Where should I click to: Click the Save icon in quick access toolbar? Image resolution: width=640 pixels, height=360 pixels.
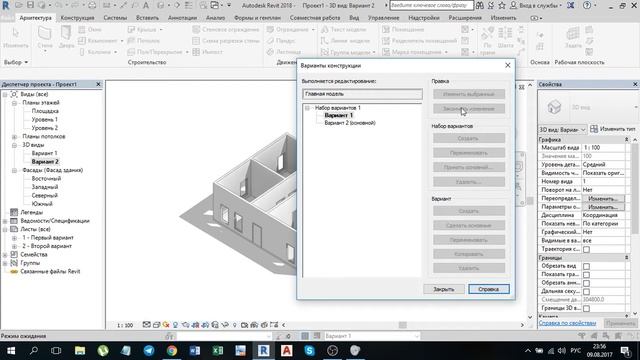31,6
